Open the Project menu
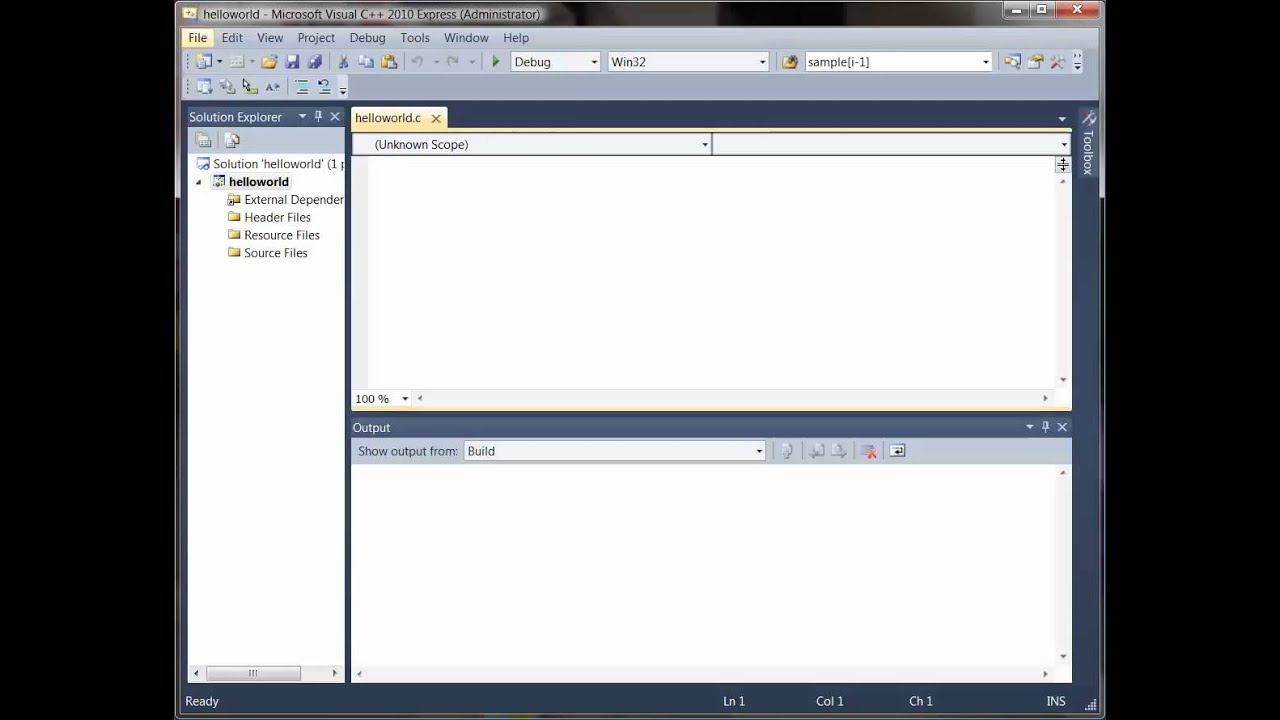 [316, 38]
